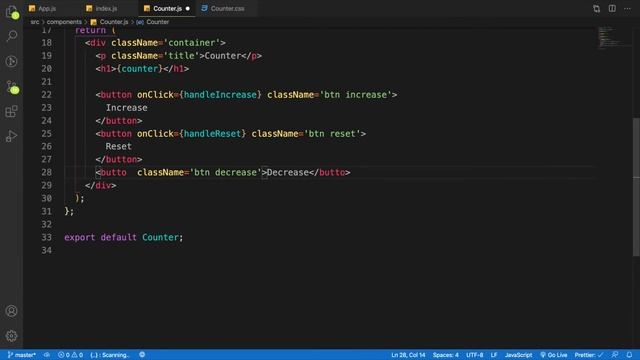Open errors and warnings count in status bar
Image resolution: width=640 pixels, height=360 pixels.
click(x=70, y=355)
